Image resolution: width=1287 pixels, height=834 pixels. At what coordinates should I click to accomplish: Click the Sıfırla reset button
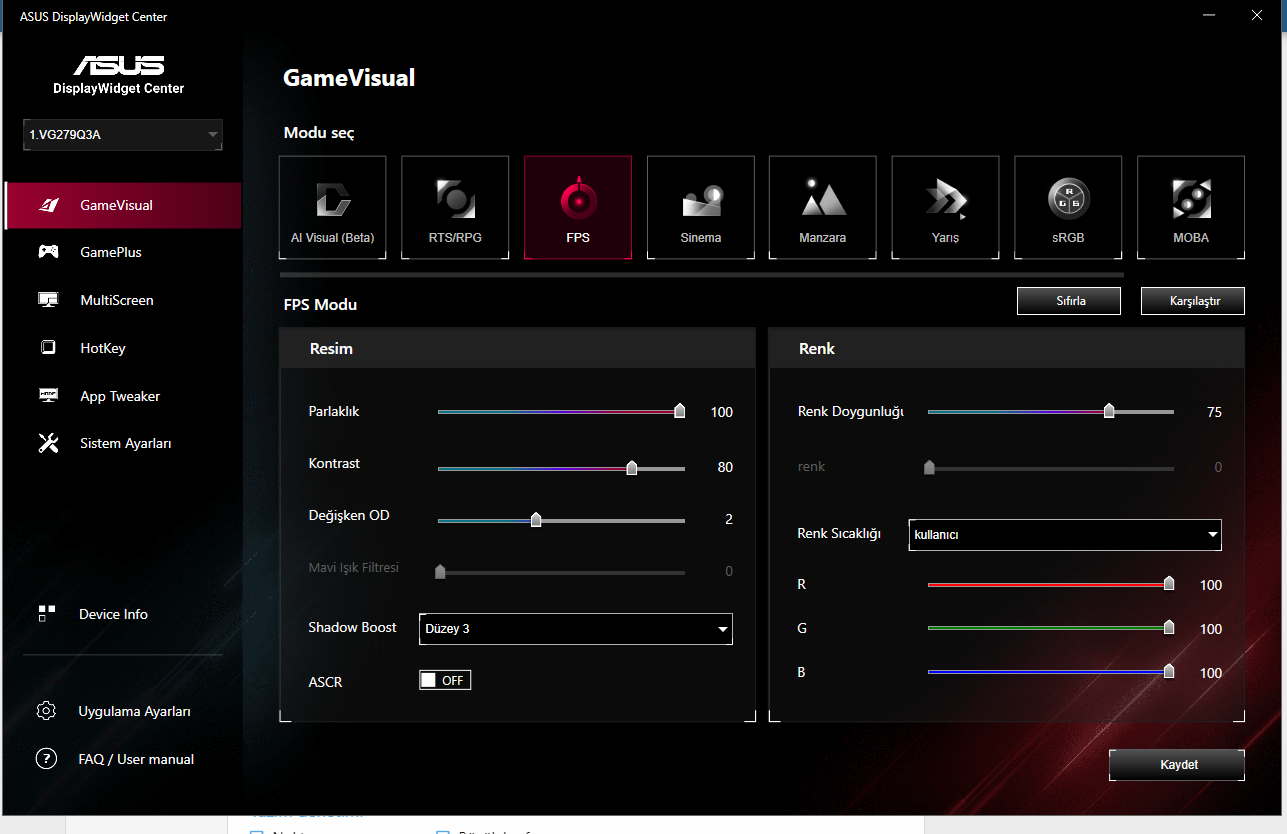(1069, 301)
